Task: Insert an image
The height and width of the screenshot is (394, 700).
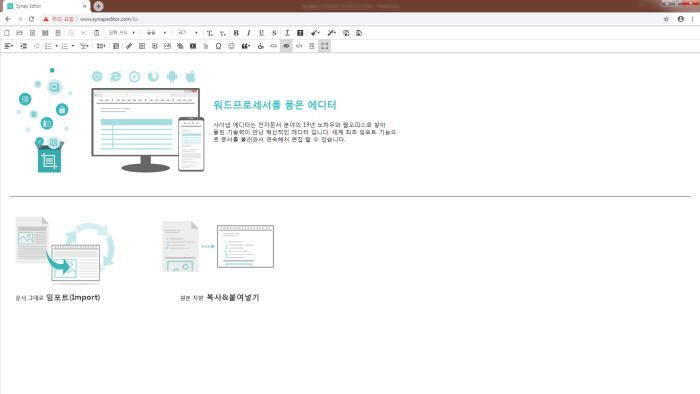Action: coord(167,46)
